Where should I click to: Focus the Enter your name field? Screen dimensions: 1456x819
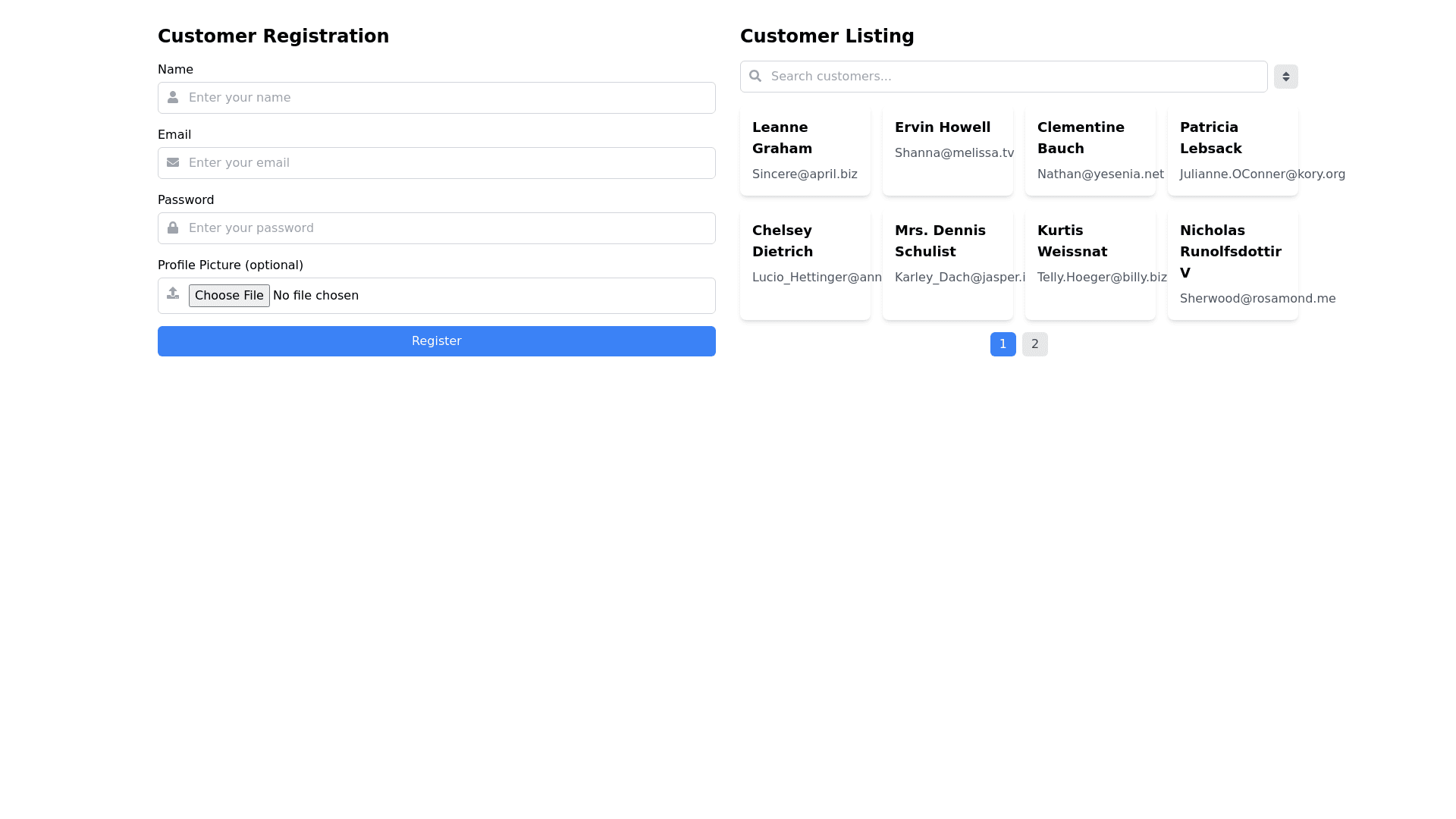coord(447,98)
